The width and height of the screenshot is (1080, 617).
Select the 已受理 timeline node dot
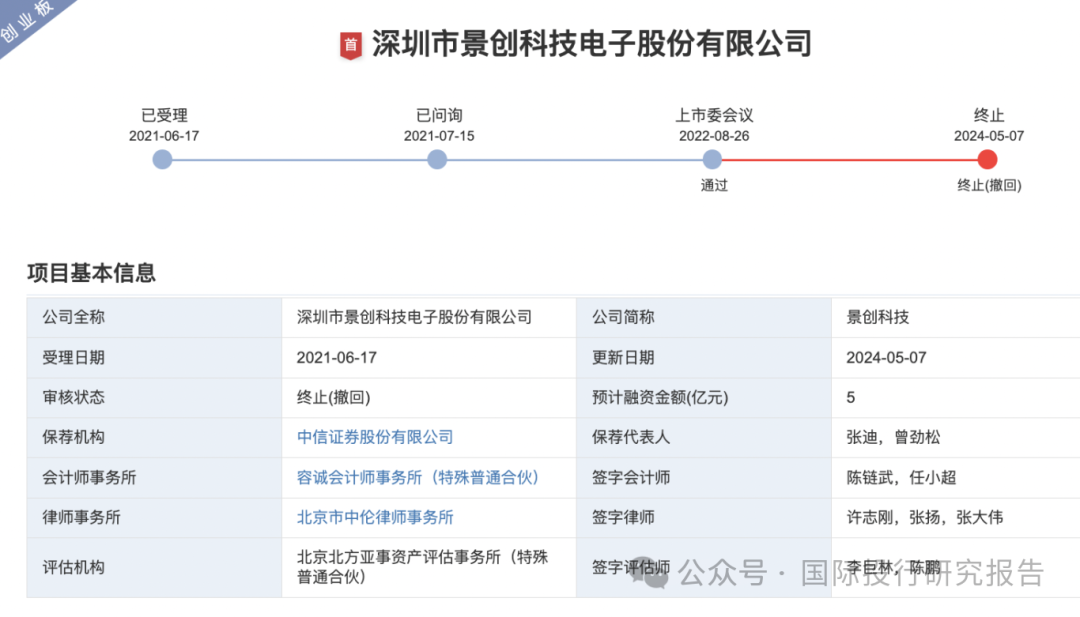click(x=163, y=160)
